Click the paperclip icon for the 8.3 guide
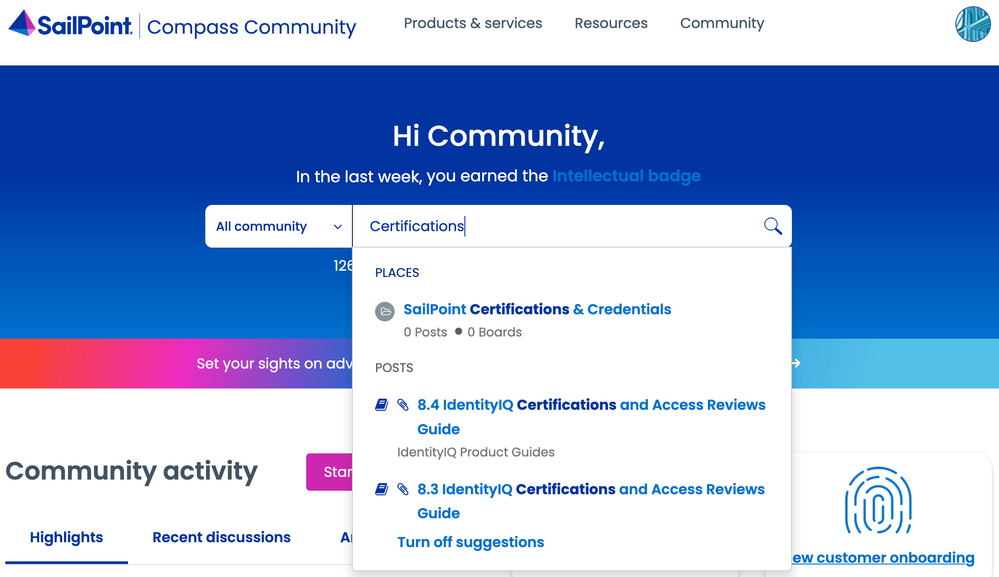The image size is (999, 577). (403, 489)
